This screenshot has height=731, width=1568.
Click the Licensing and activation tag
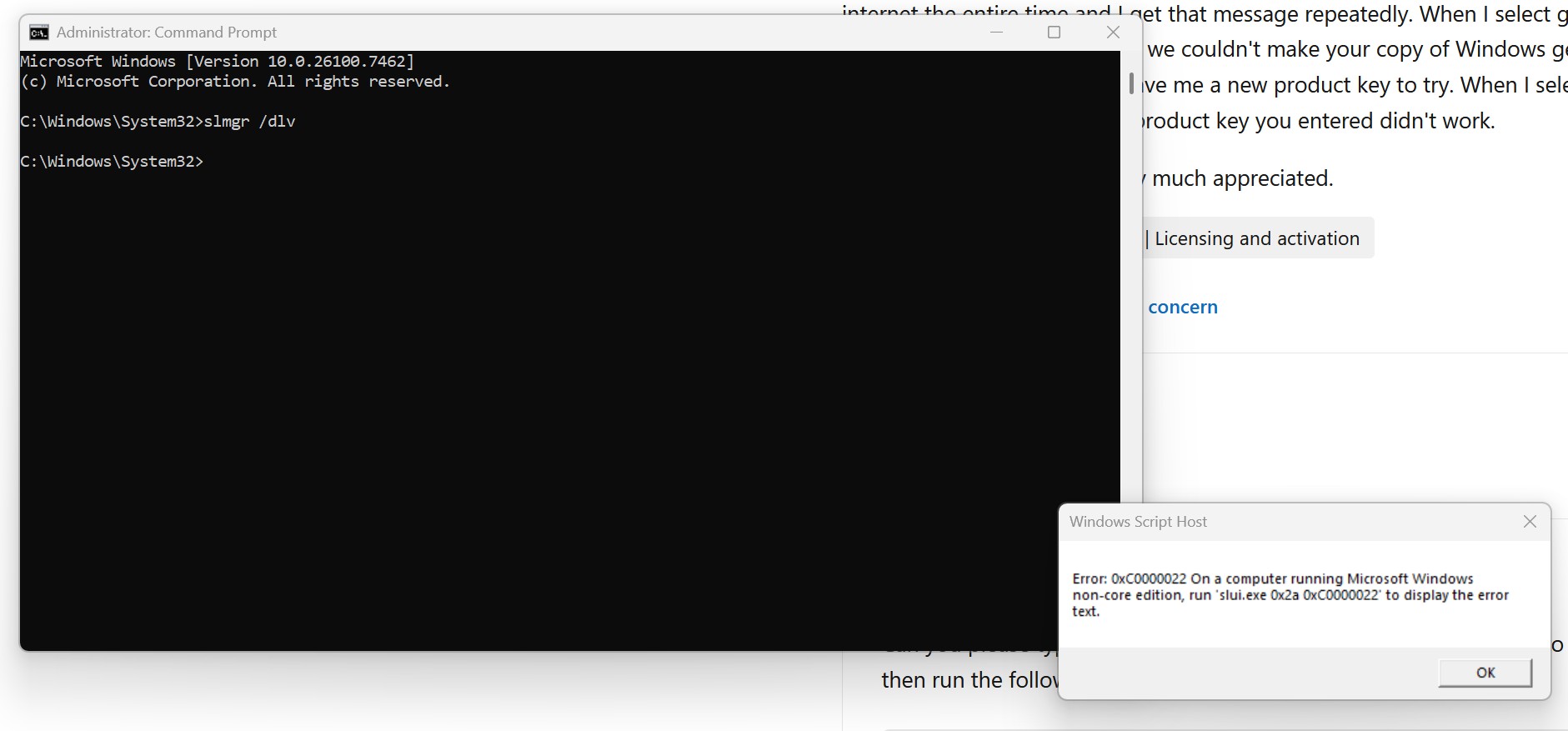click(x=1257, y=238)
